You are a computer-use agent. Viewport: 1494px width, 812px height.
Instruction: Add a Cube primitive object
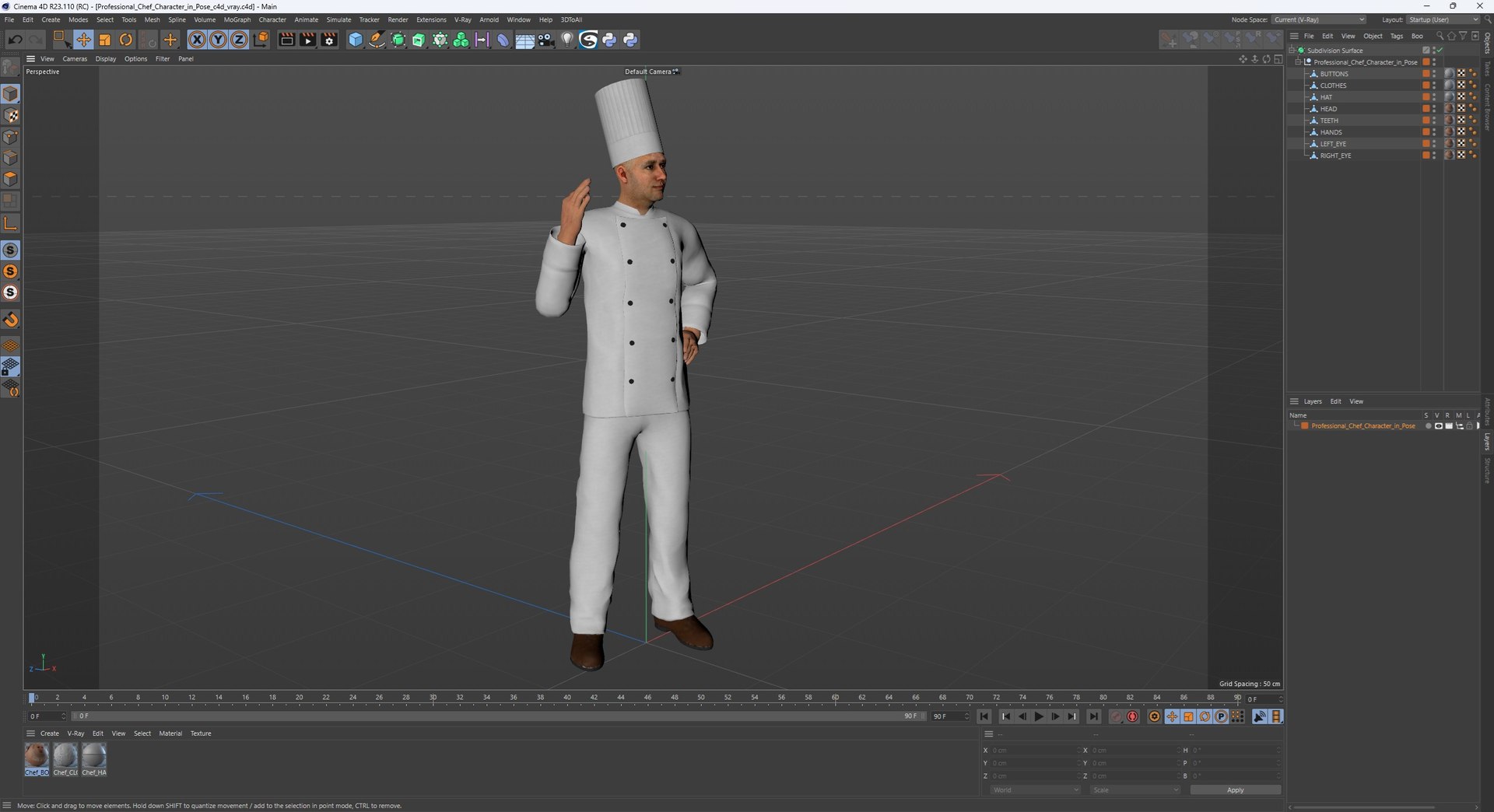356,40
